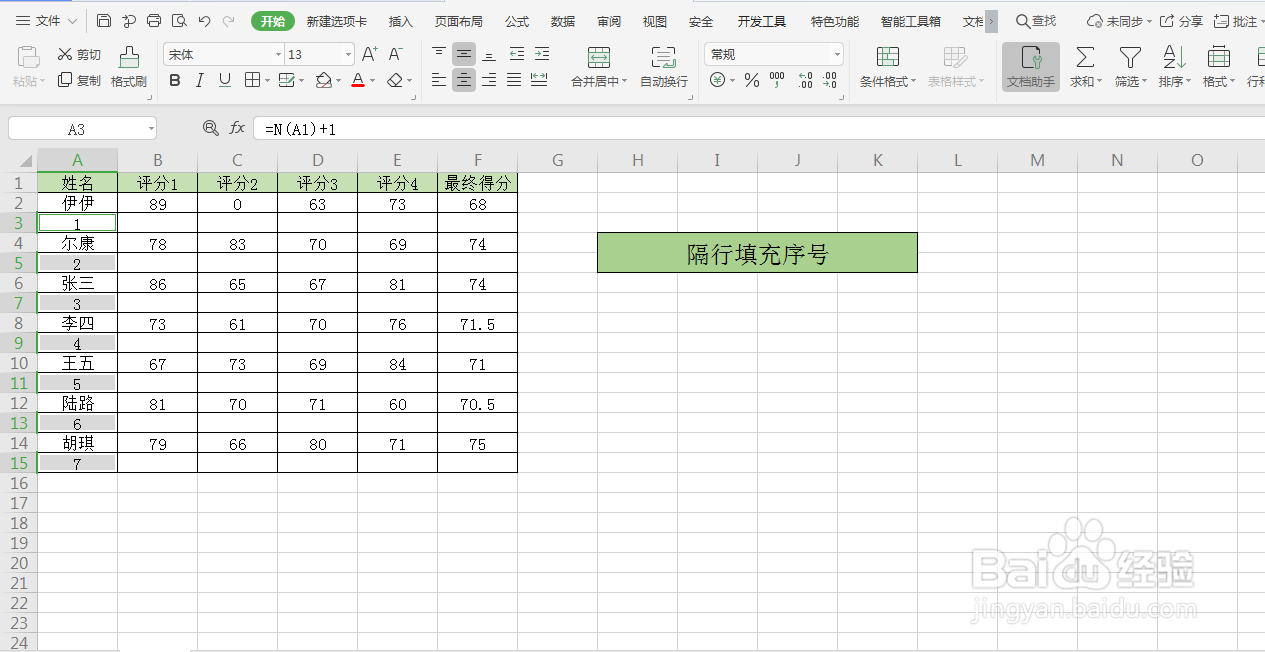Click the Percent style icon
Image resolution: width=1265 pixels, height=652 pixels.
coord(751,81)
